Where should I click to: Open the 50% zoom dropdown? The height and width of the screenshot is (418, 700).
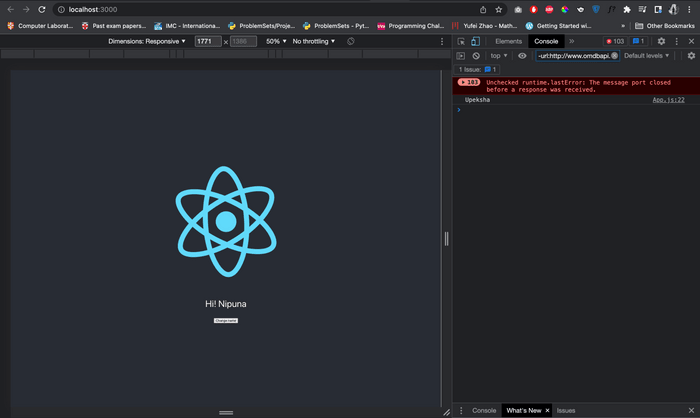click(276, 41)
